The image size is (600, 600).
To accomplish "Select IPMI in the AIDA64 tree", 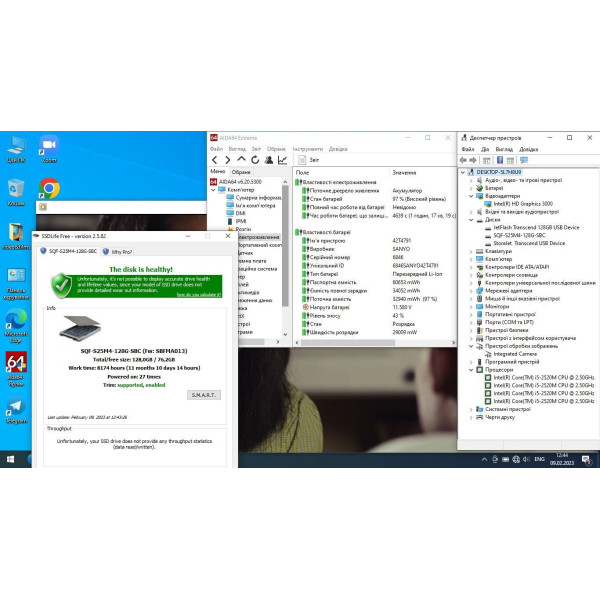I will [x=236, y=221].
